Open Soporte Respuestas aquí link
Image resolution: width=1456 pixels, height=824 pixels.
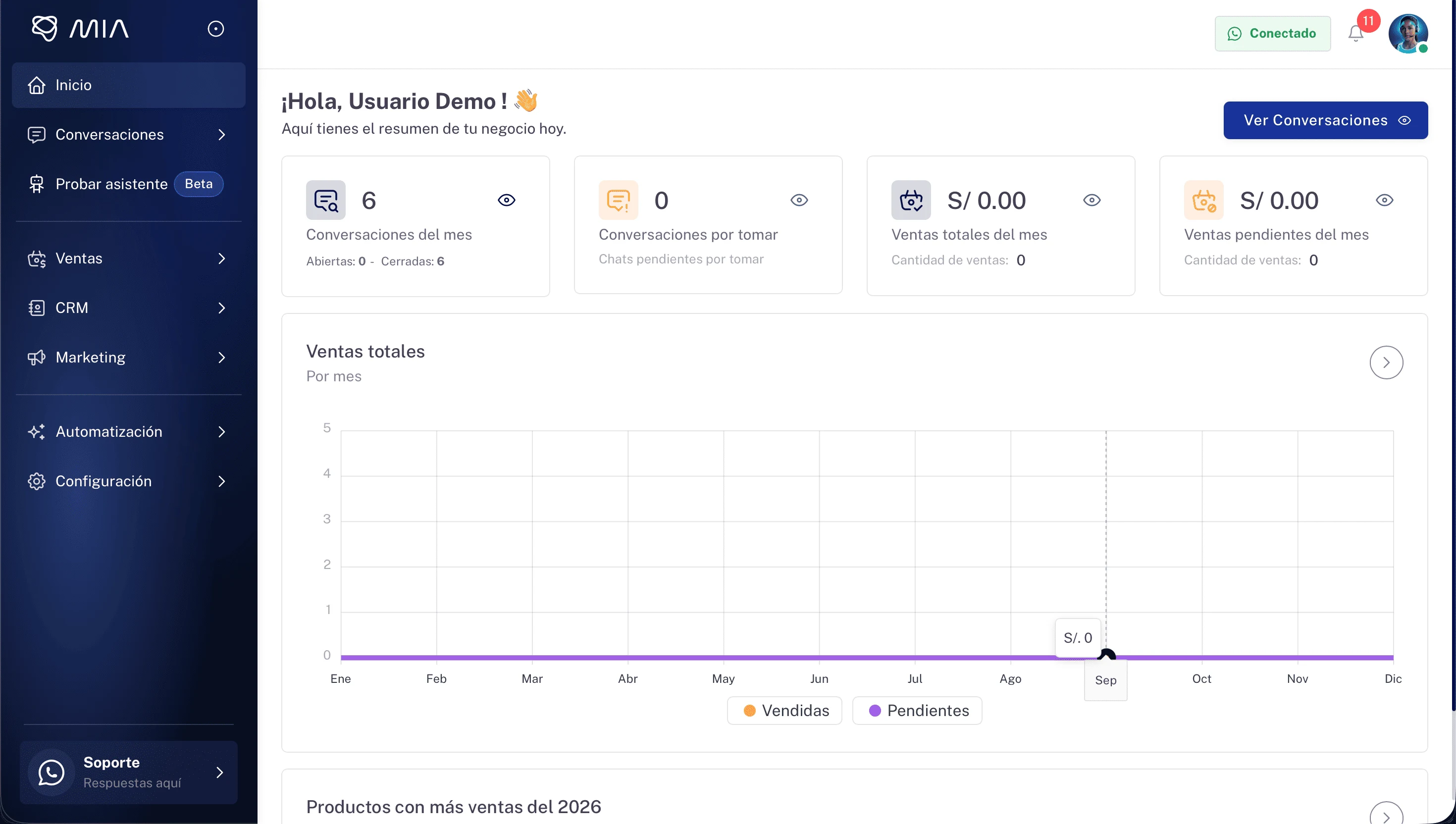coord(128,772)
